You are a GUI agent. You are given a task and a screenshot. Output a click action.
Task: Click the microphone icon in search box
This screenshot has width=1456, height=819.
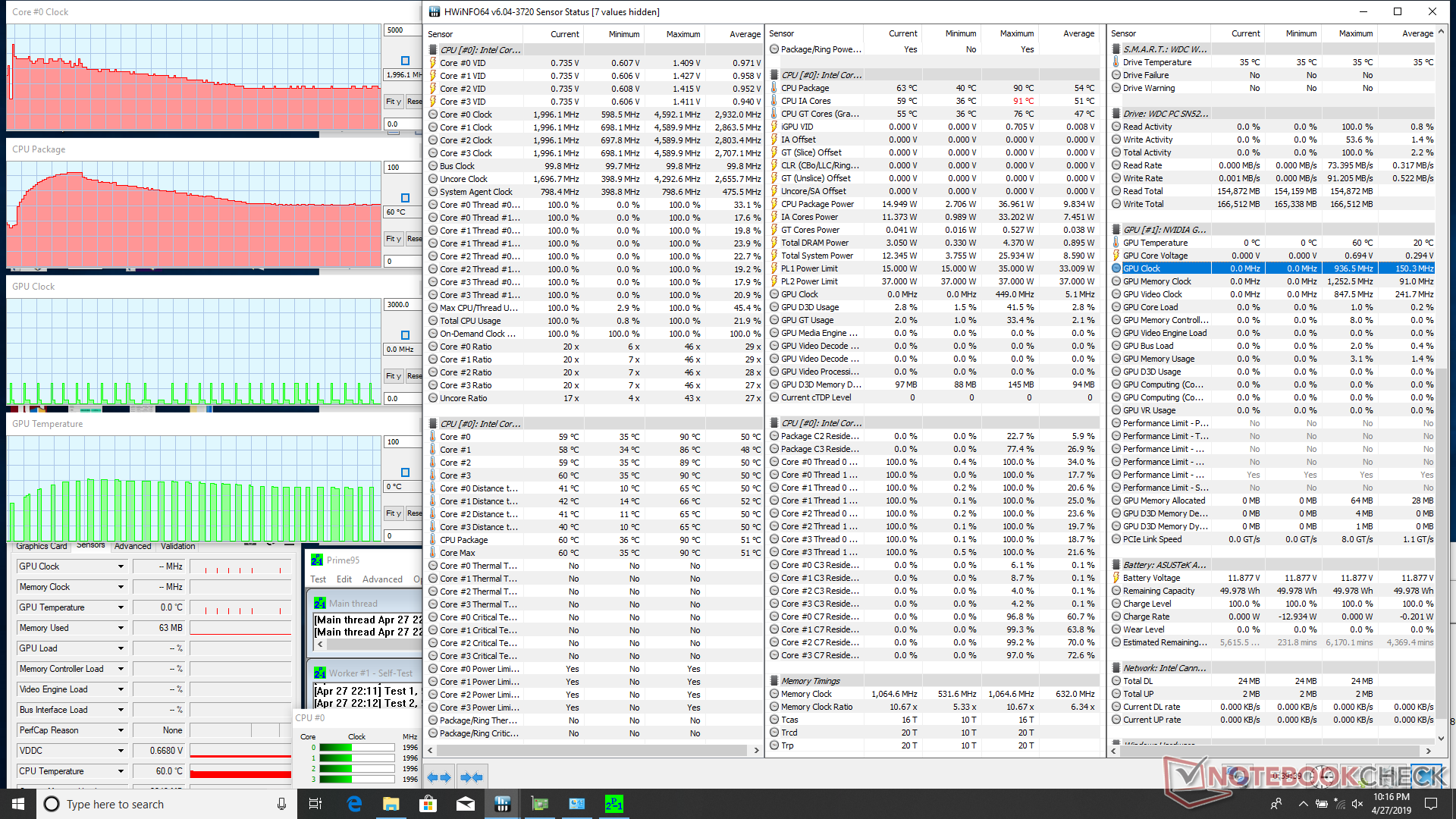pyautogui.click(x=281, y=804)
